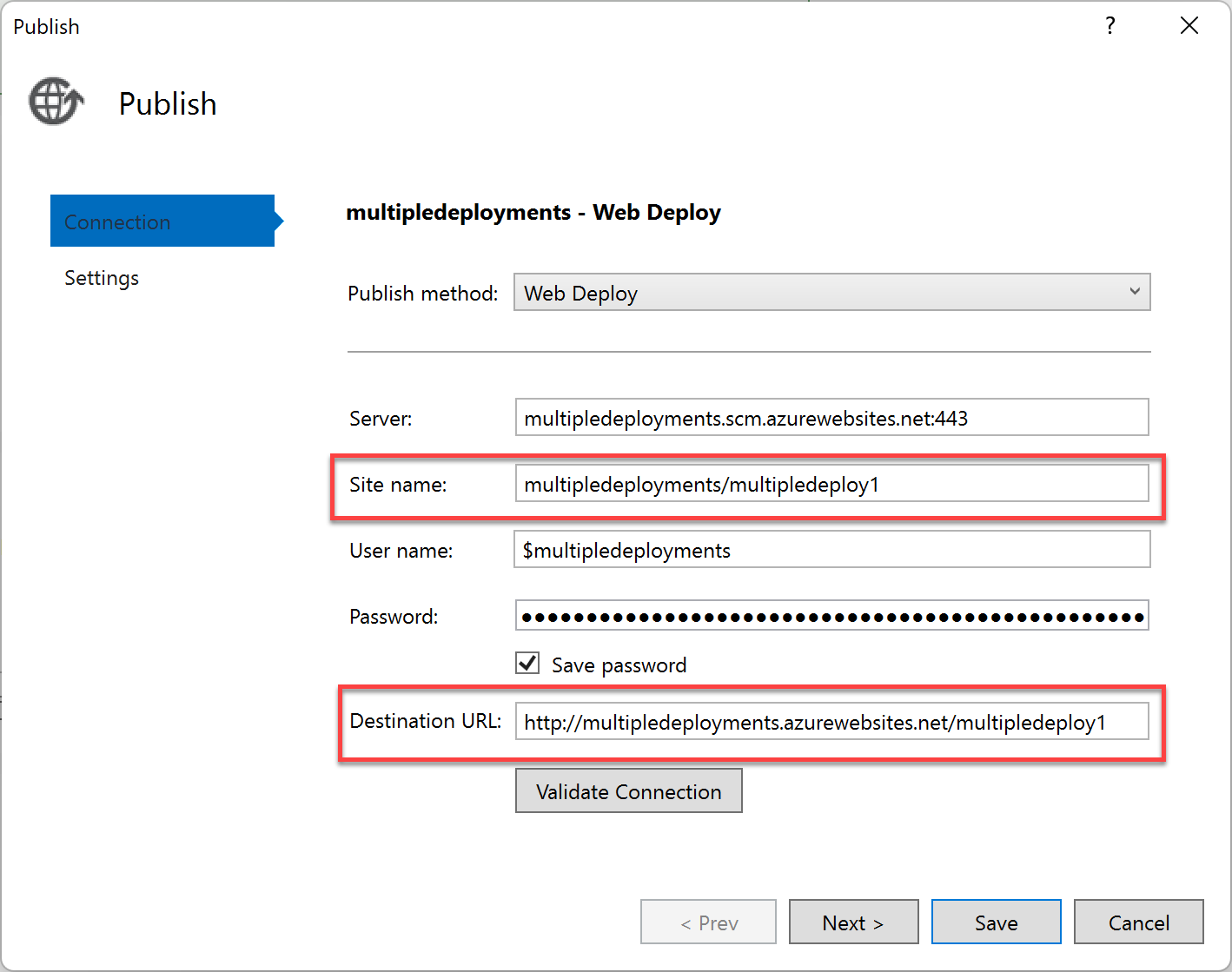Image resolution: width=1232 pixels, height=972 pixels.
Task: Click the Save password label text
Action: click(x=619, y=665)
